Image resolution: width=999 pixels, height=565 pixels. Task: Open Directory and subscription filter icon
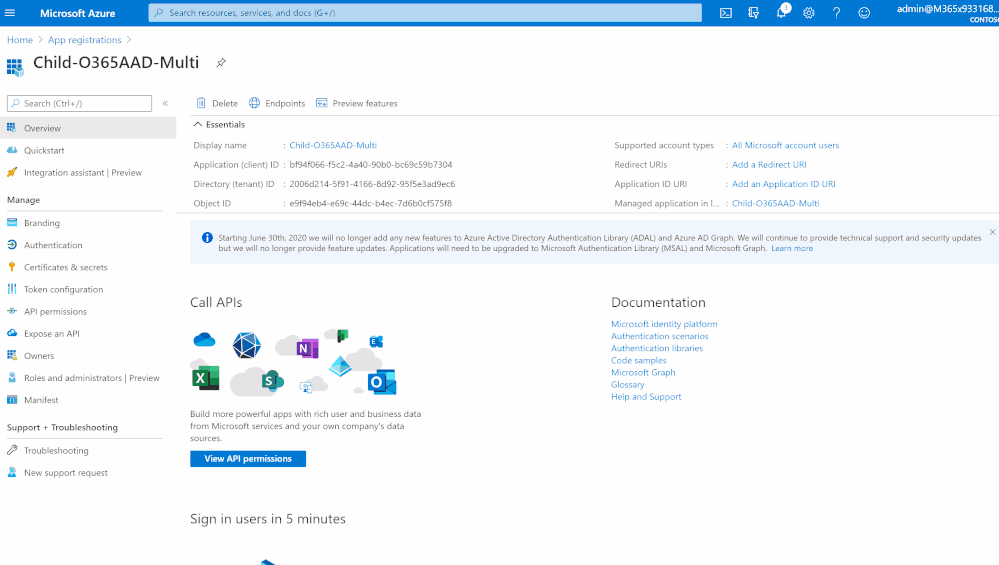tap(754, 13)
